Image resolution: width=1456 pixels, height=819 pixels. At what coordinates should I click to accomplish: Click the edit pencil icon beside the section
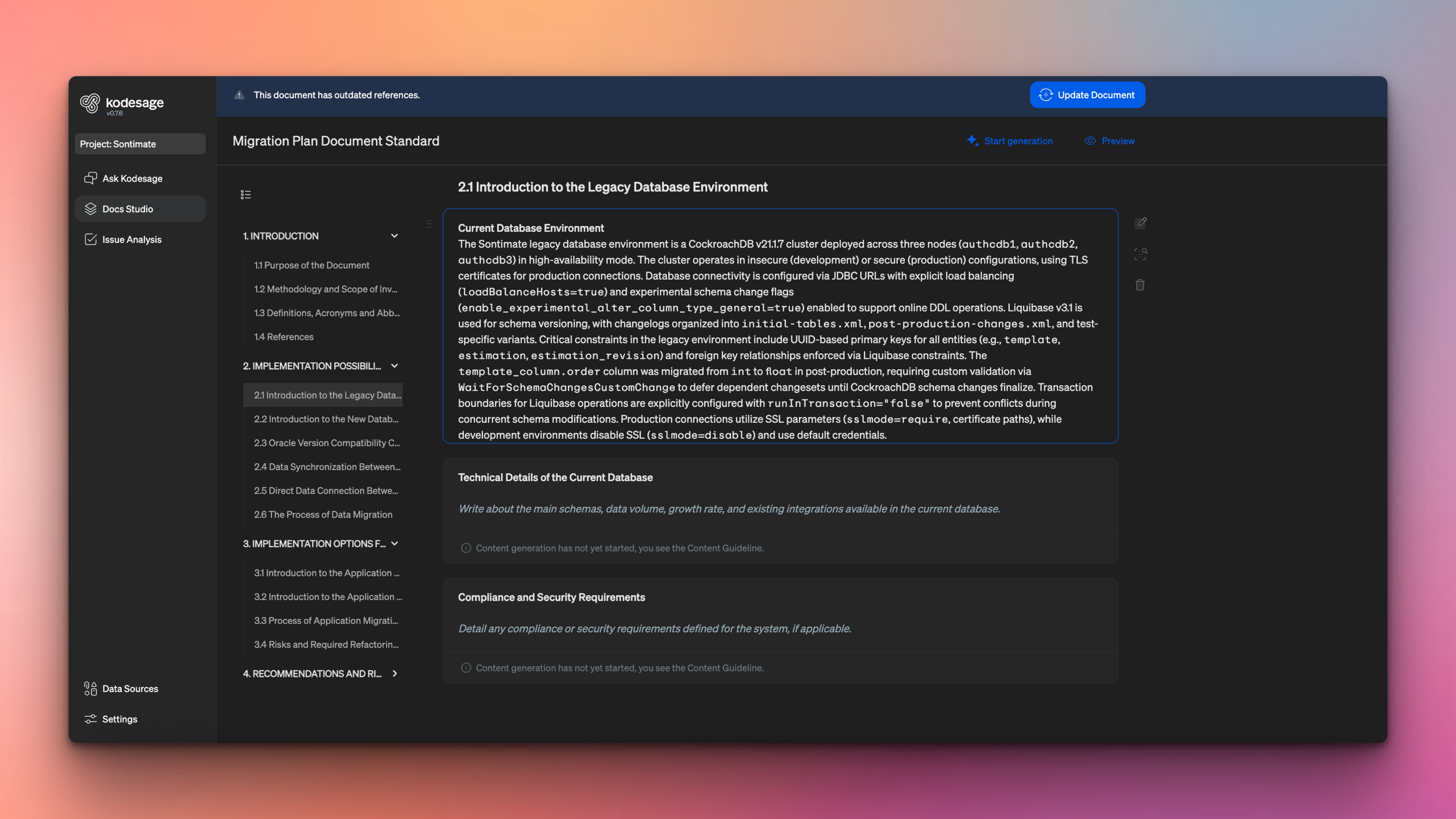pyautogui.click(x=1141, y=222)
